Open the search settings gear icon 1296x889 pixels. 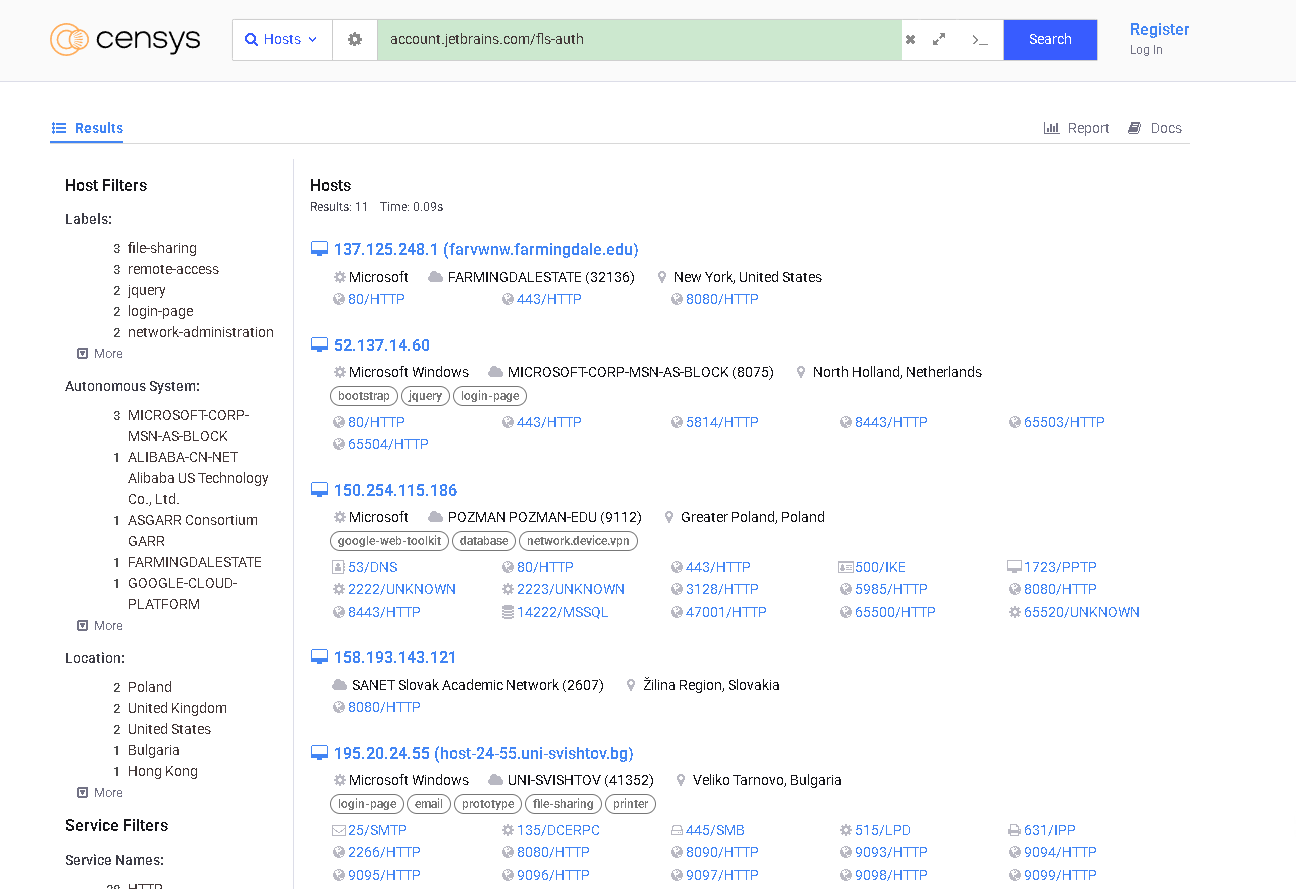[x=355, y=39]
